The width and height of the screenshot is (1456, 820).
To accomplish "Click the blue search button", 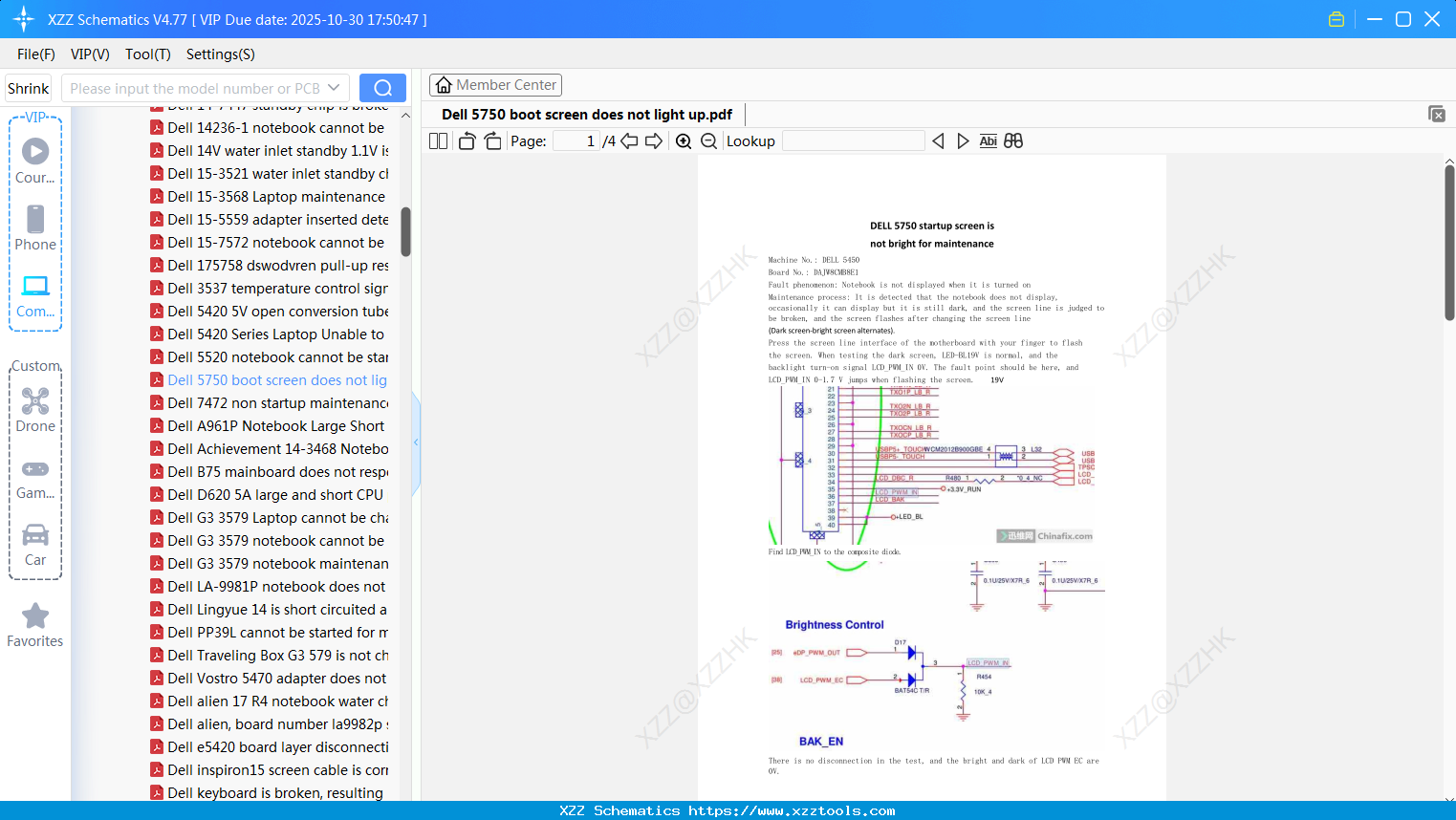I will tap(382, 88).
